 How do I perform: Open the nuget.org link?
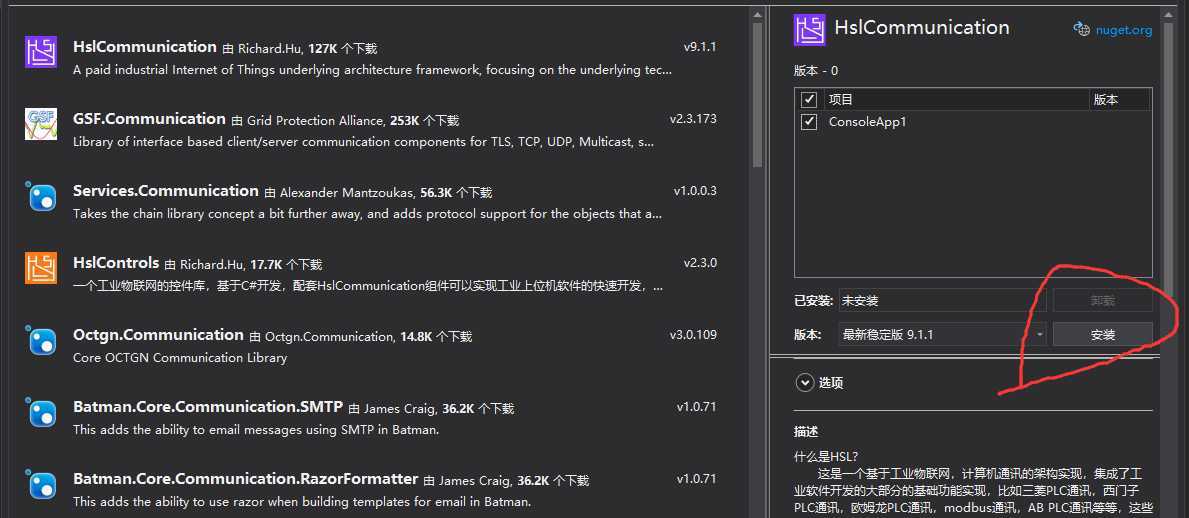tap(1123, 30)
